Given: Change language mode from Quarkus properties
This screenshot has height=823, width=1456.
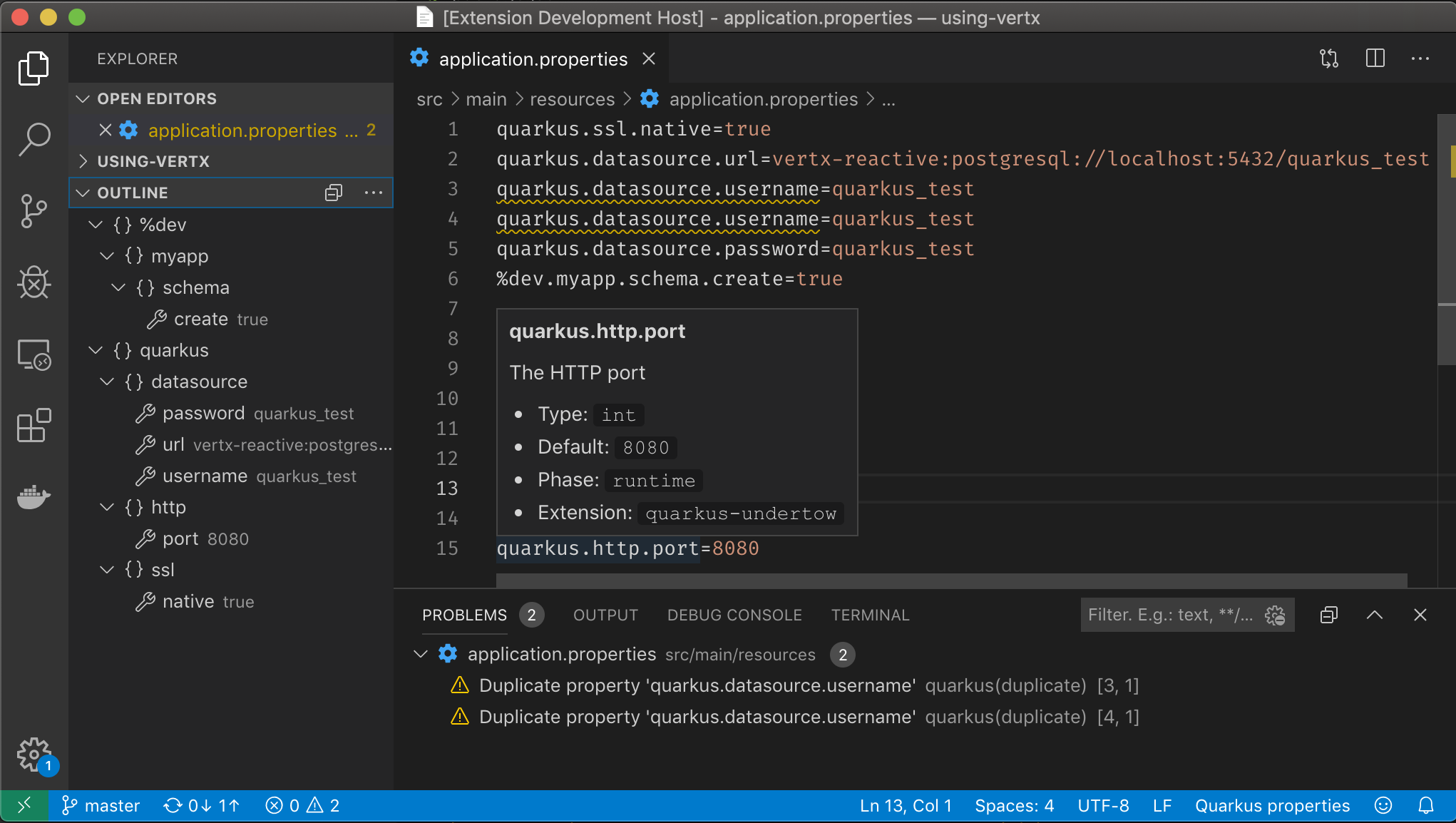Looking at the screenshot, I should tap(1272, 806).
